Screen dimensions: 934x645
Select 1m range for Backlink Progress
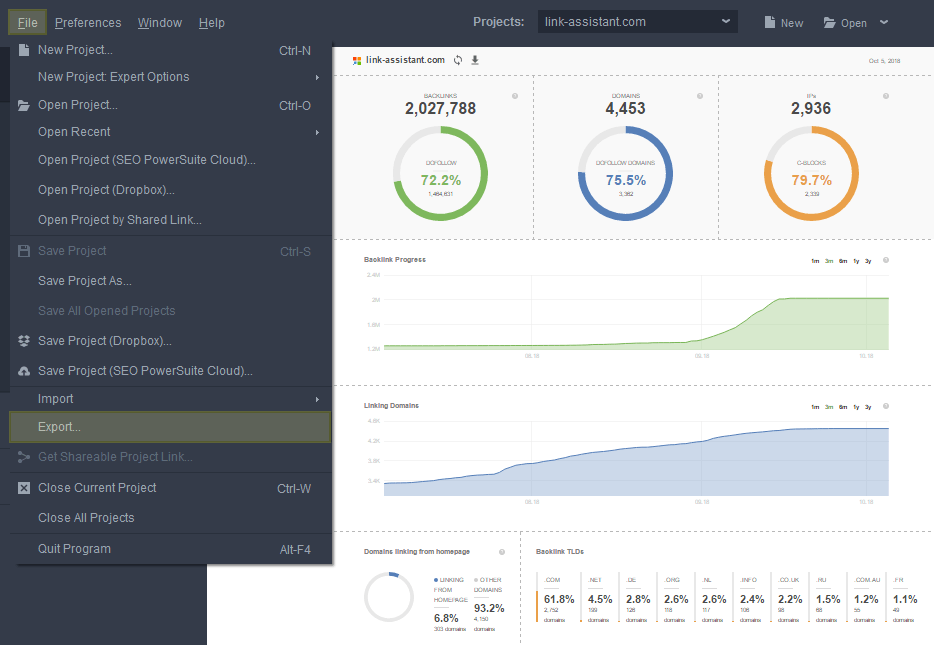tap(815, 261)
